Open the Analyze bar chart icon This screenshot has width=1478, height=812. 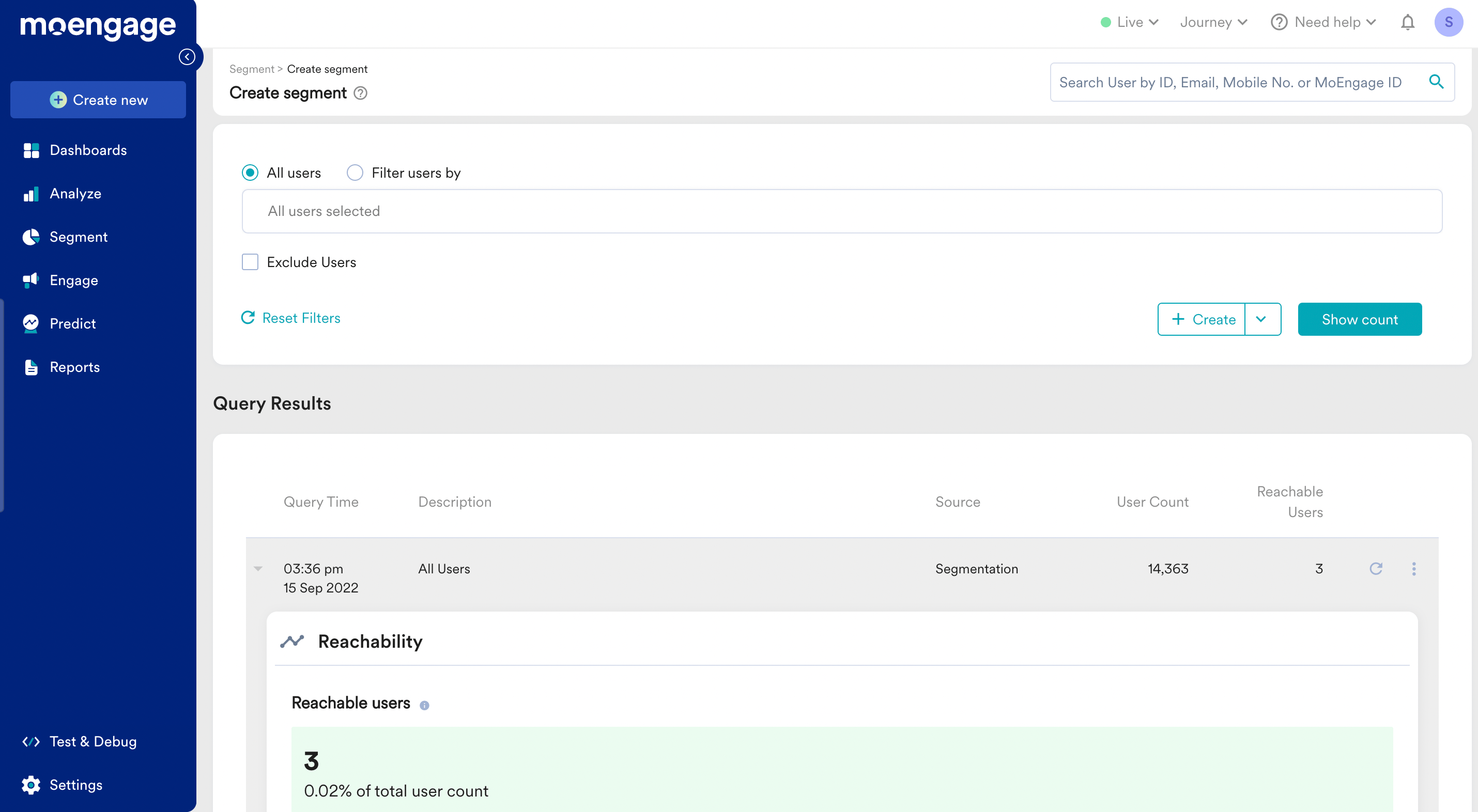coord(31,194)
